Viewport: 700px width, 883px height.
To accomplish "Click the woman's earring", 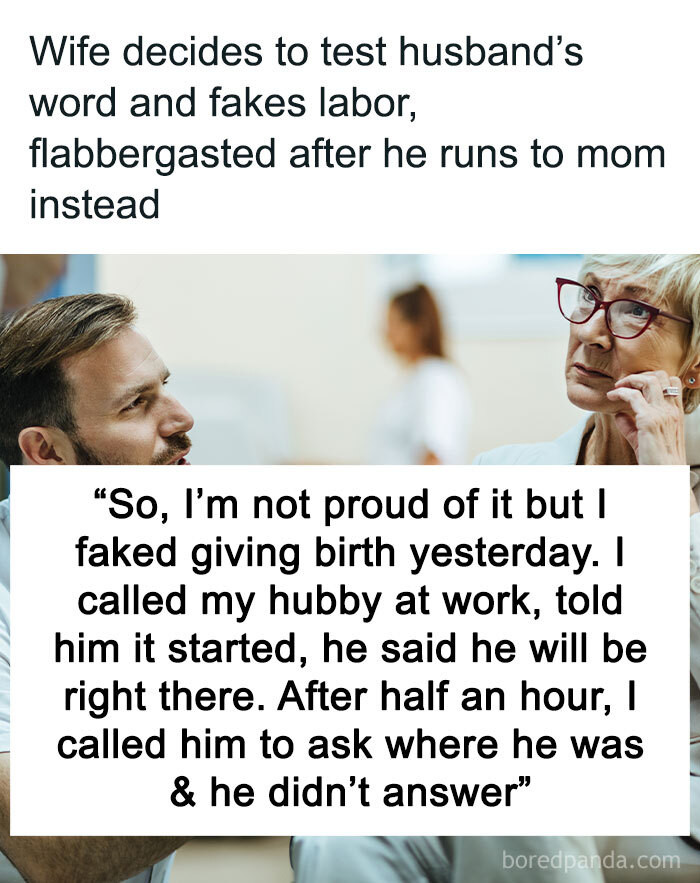I will 690,382.
